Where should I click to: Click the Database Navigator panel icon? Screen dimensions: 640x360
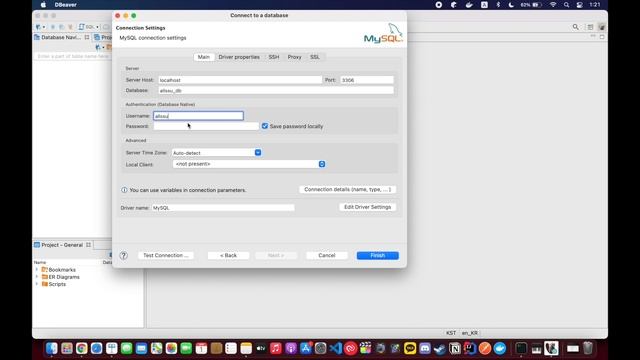[37, 37]
